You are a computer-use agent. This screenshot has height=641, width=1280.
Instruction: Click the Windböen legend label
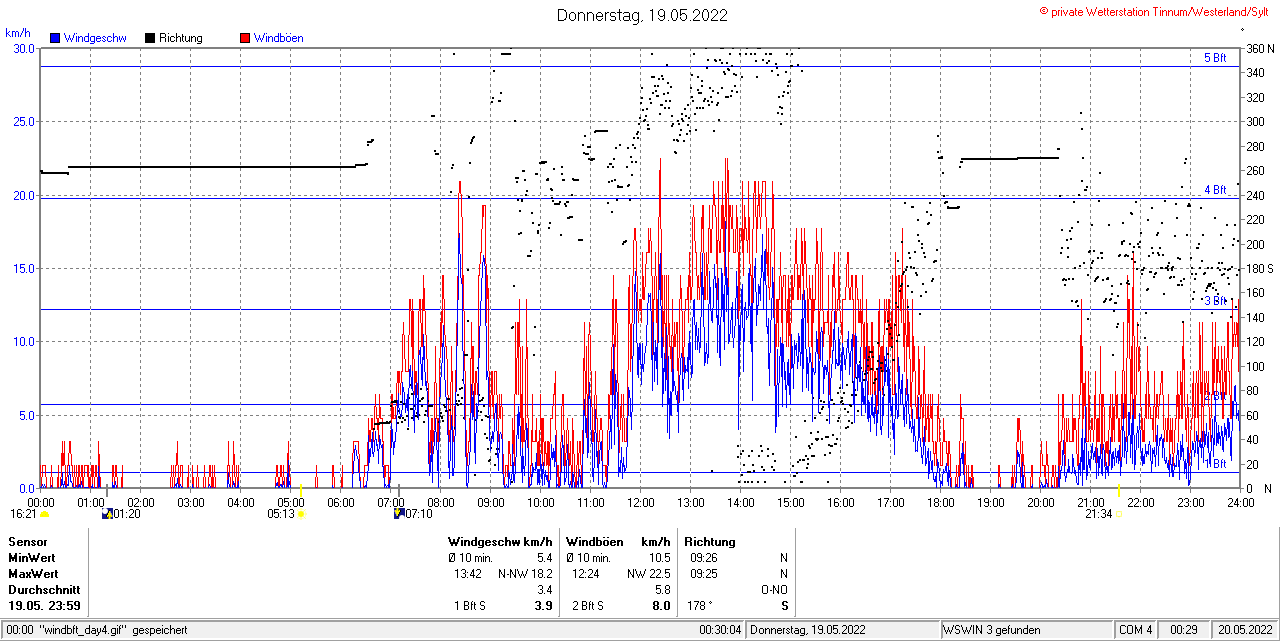coord(279,38)
